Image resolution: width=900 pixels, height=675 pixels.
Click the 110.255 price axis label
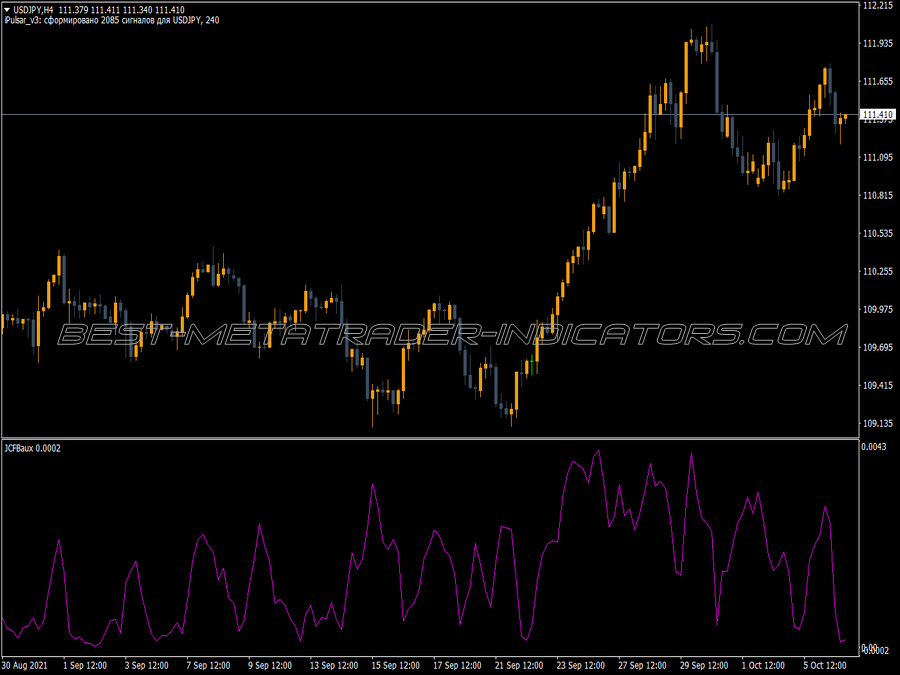pos(878,271)
